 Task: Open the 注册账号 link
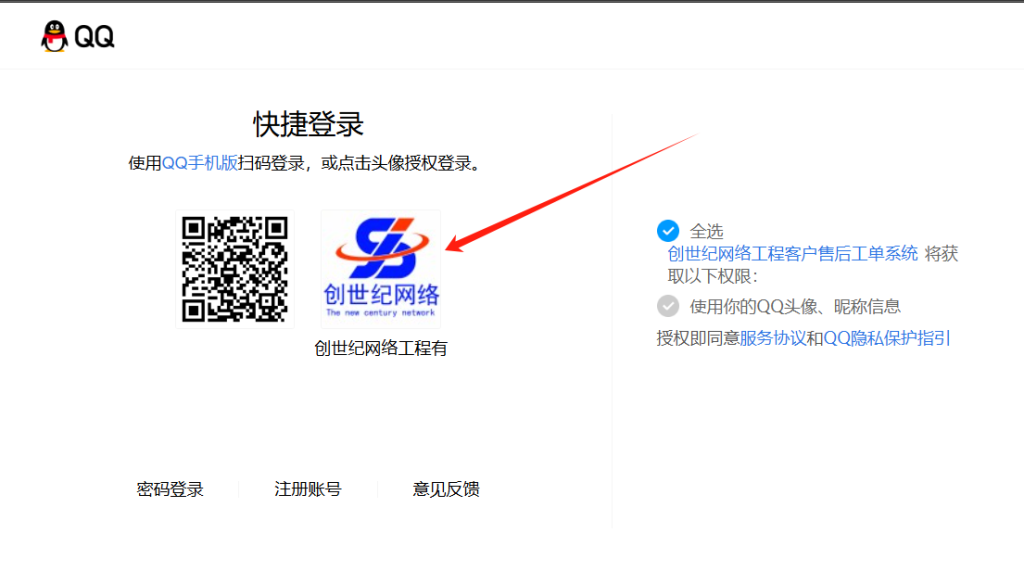pyautogui.click(x=308, y=489)
